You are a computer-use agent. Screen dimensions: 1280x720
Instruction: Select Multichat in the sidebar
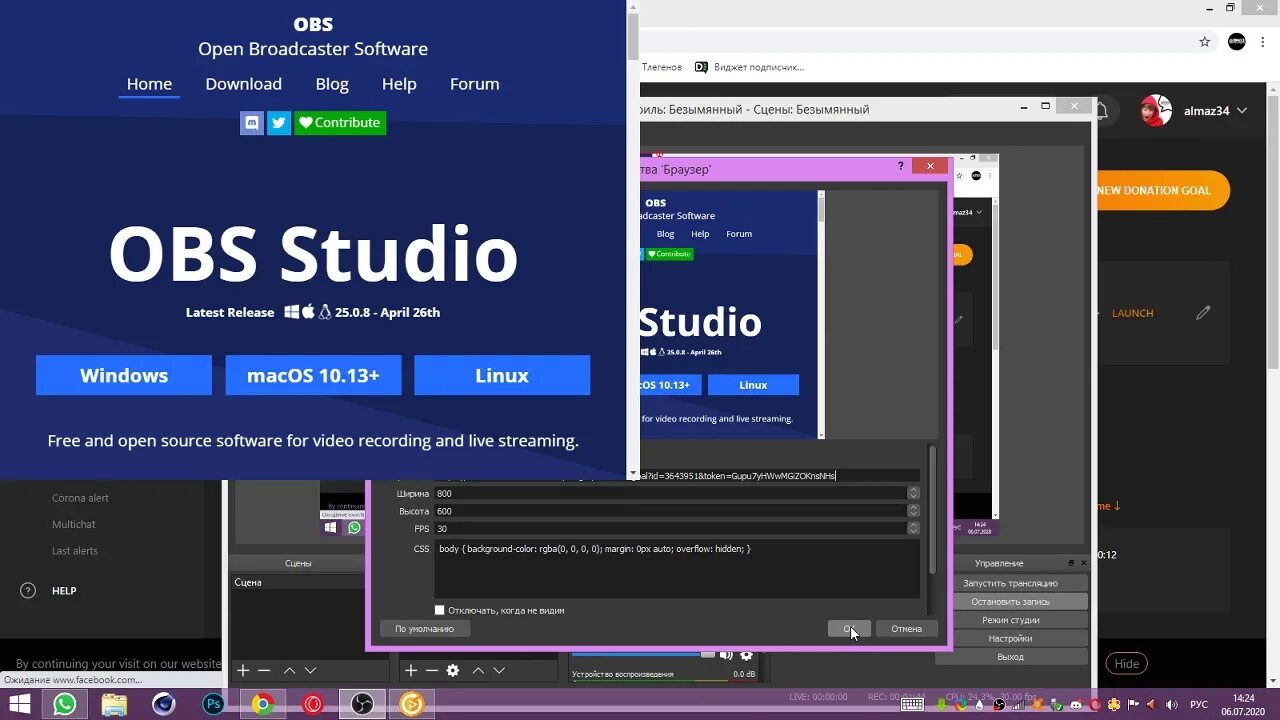74,524
